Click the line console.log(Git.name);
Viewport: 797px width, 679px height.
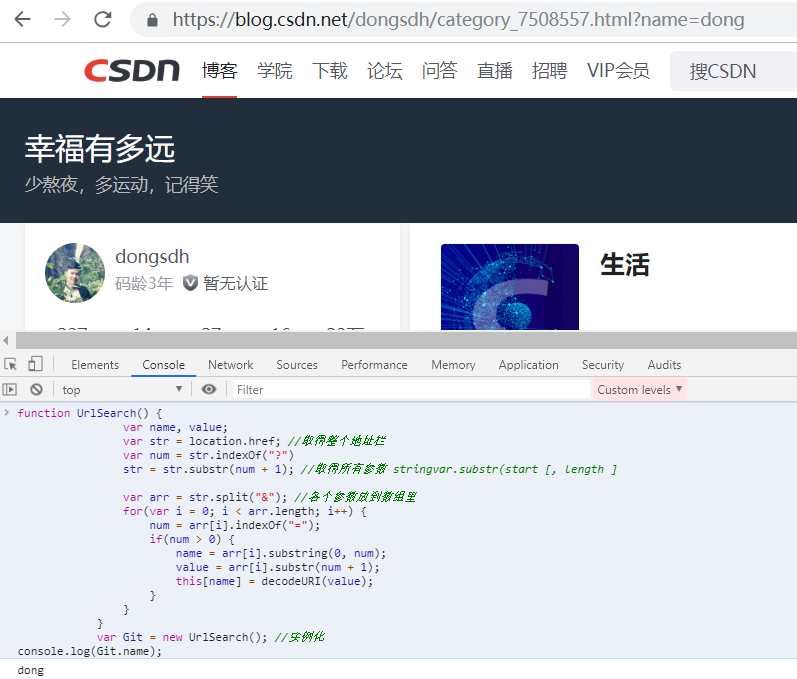89,651
